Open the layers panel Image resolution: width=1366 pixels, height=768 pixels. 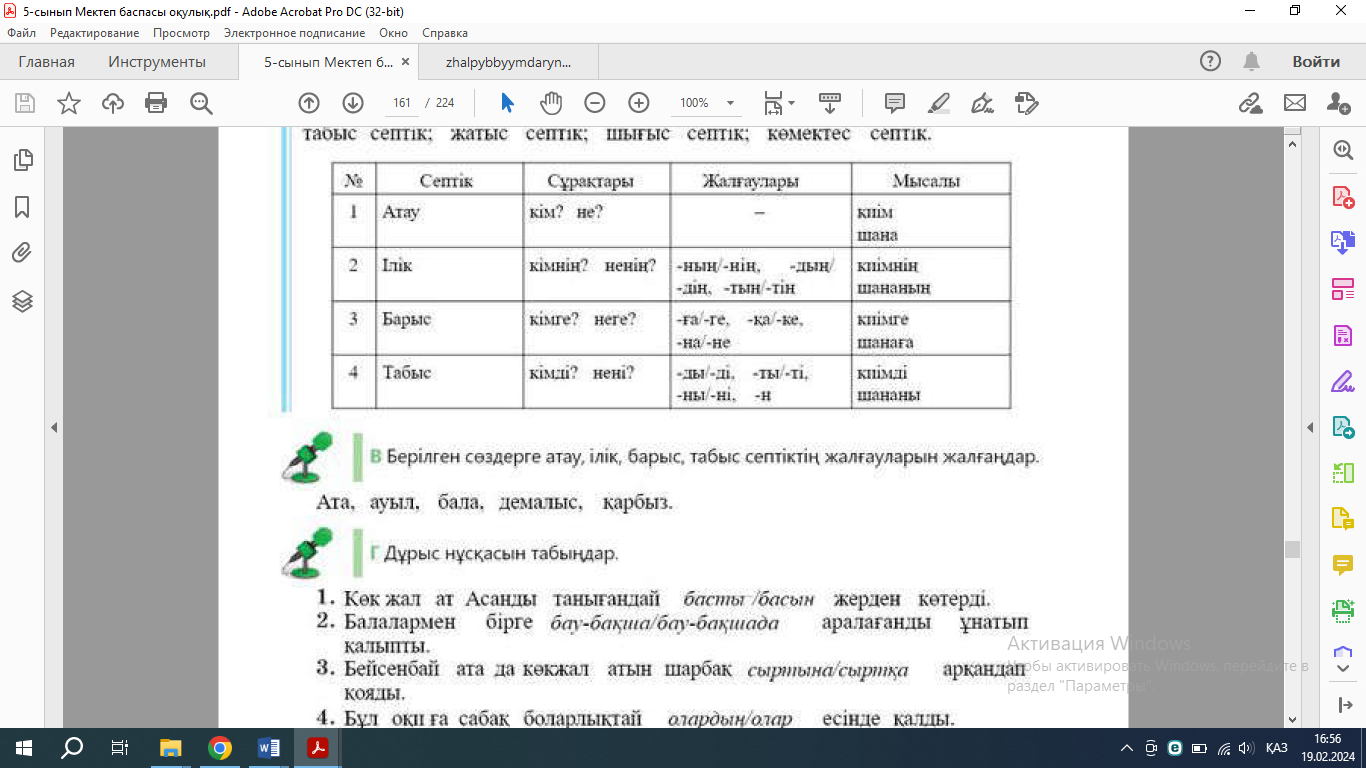22,301
